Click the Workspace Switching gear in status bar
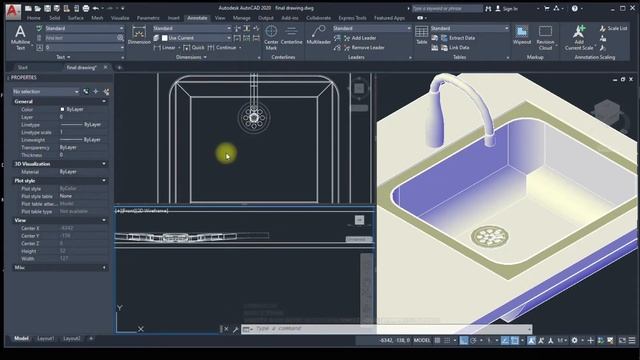Viewport: 640px width, 360px height. [574, 340]
